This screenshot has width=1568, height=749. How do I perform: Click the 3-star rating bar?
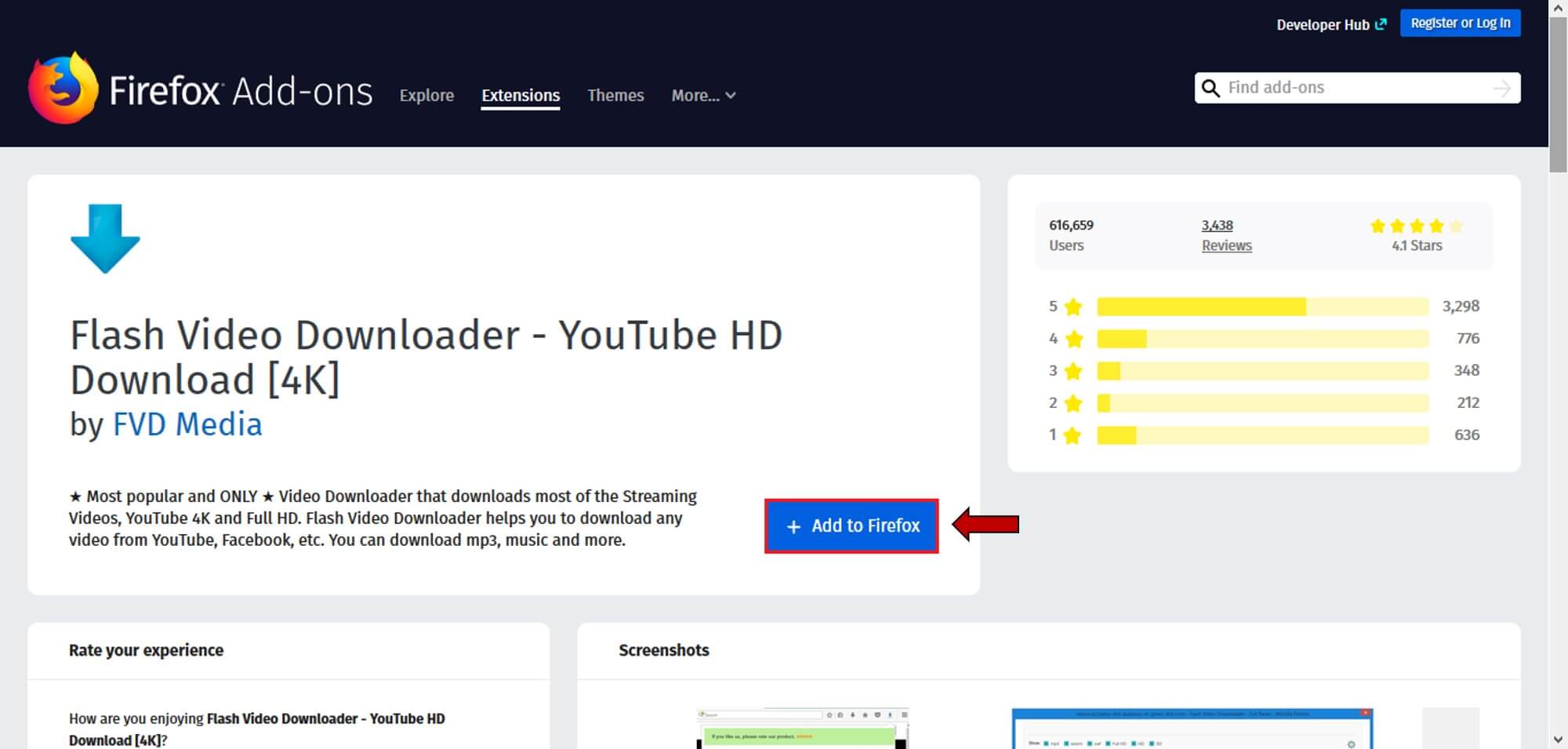click(x=1262, y=371)
